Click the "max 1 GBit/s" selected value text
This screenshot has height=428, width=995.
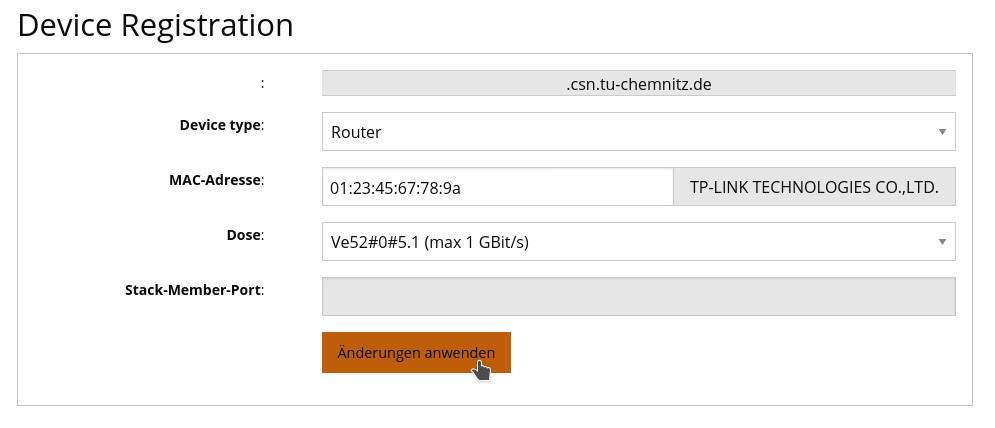click(478, 241)
